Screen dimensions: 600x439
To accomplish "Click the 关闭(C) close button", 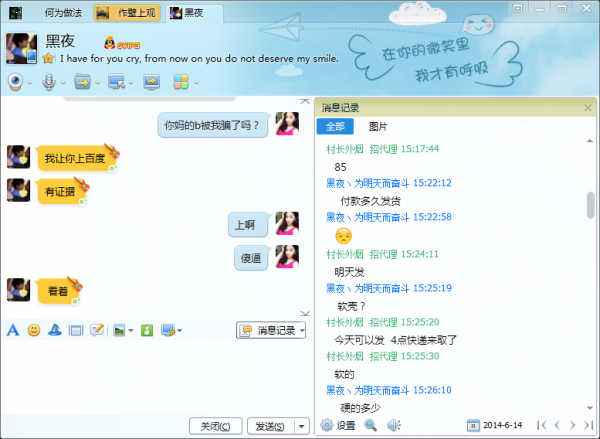I will [x=215, y=426].
